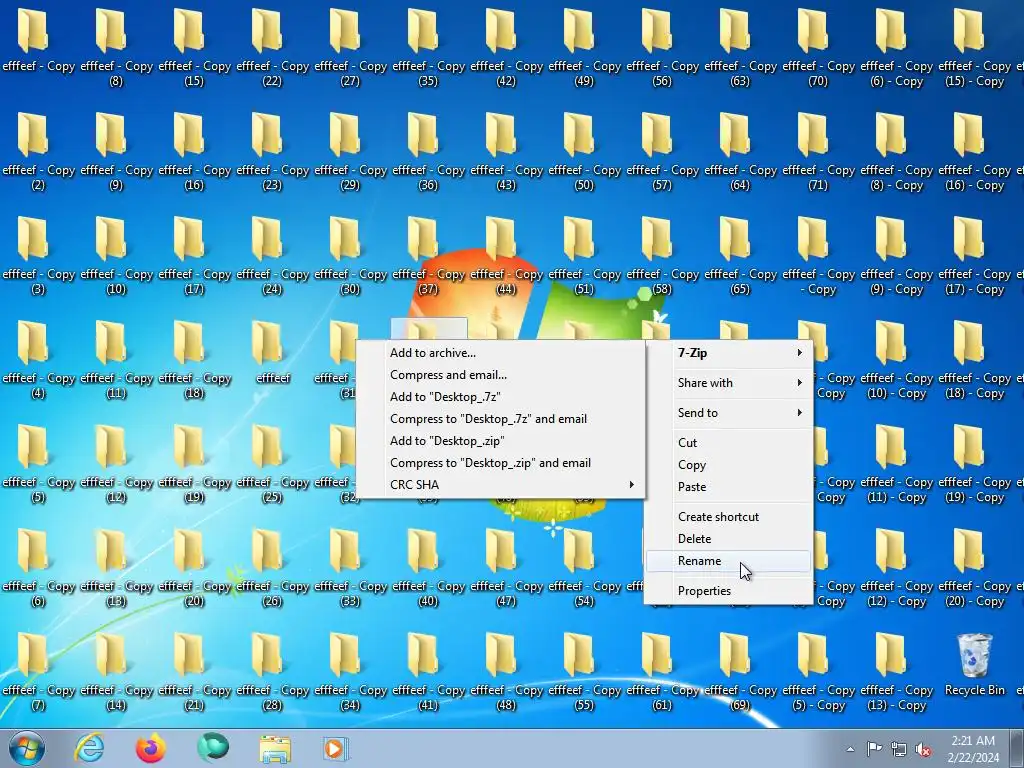1024x768 pixels.
Task: Select folder "effeef - Copy (7)"
Action: tap(39, 671)
